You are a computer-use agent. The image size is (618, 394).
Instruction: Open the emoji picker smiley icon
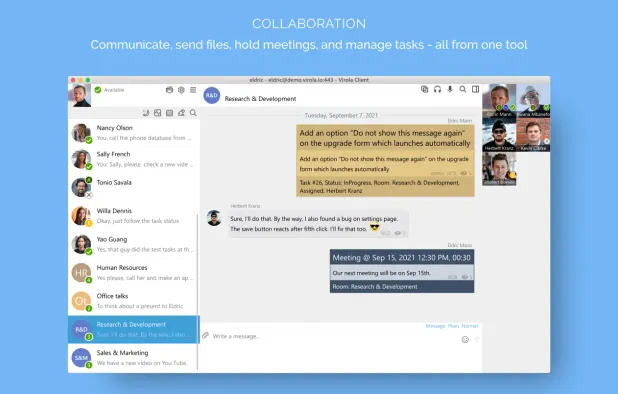pos(465,340)
